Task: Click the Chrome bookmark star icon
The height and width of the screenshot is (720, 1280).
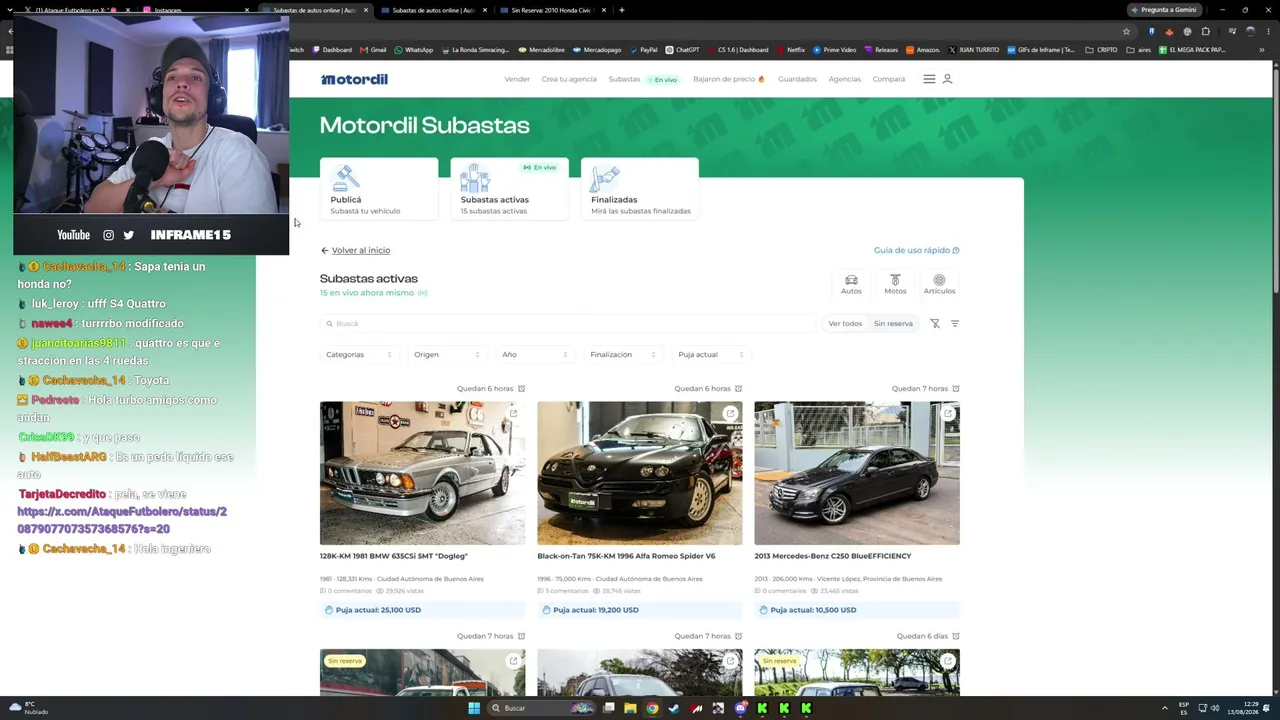Action: point(1126,31)
